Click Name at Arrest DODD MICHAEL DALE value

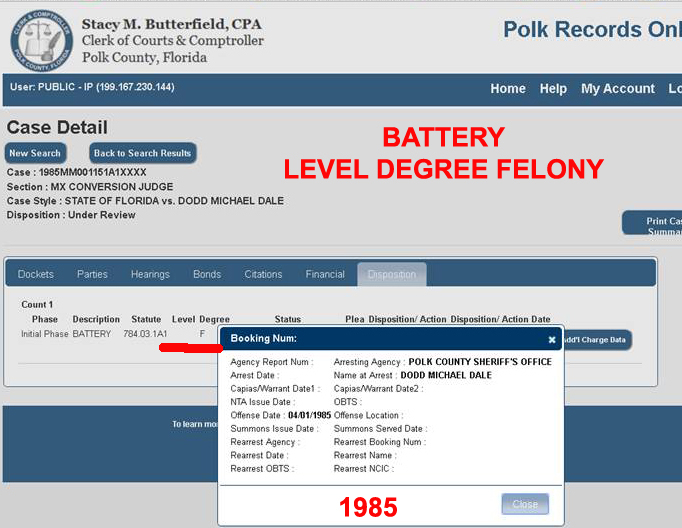click(x=446, y=375)
